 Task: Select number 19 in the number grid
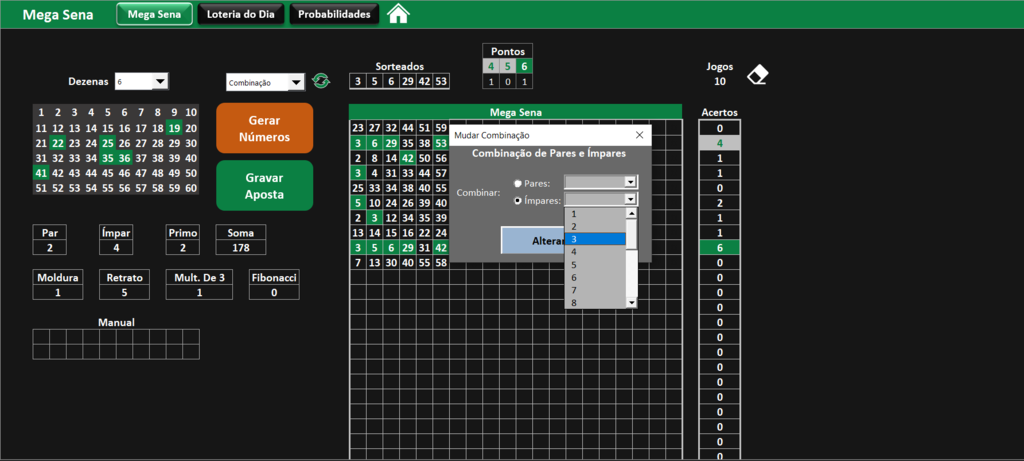click(x=174, y=128)
